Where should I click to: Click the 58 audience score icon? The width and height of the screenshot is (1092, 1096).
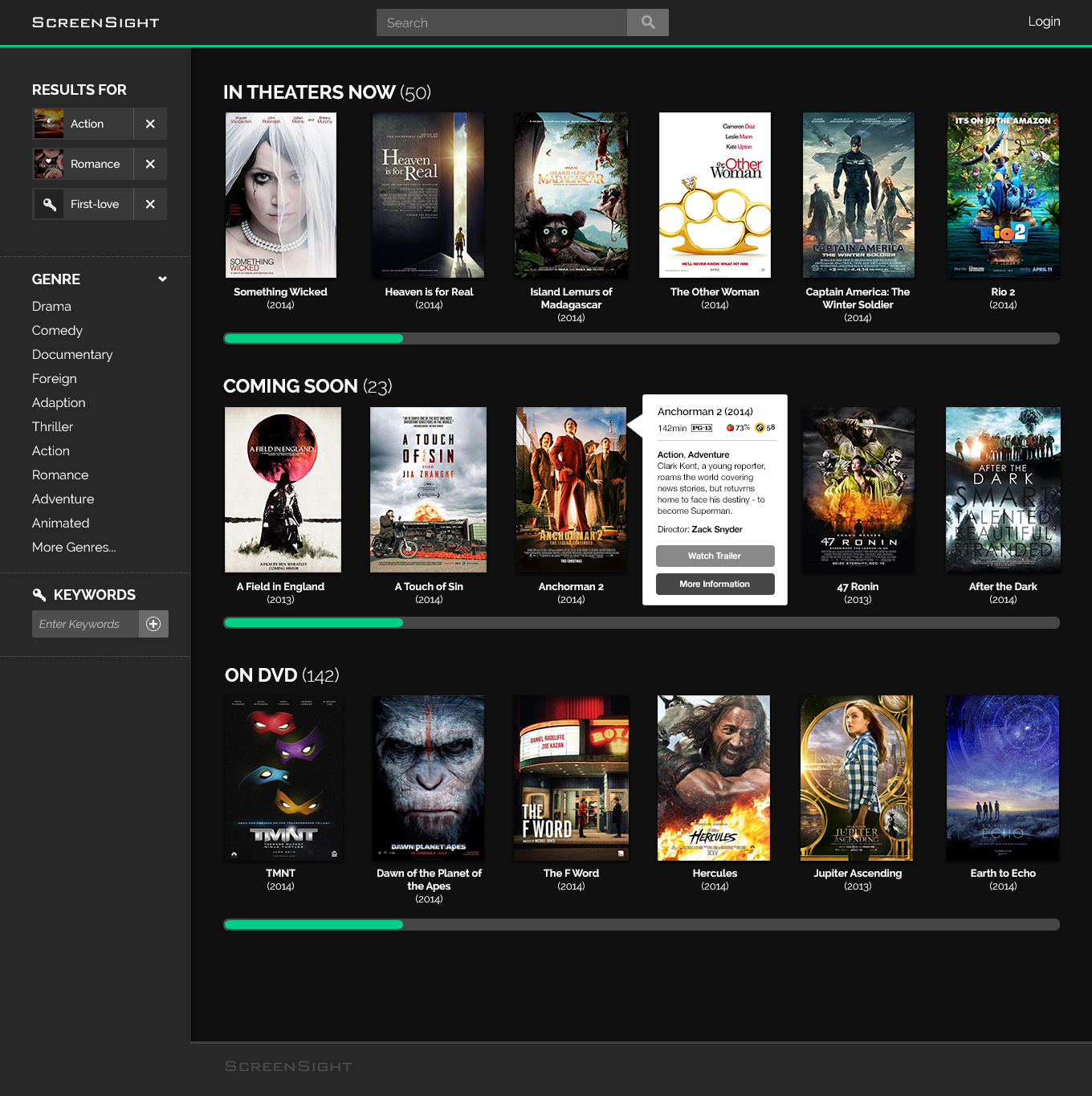[x=760, y=428]
